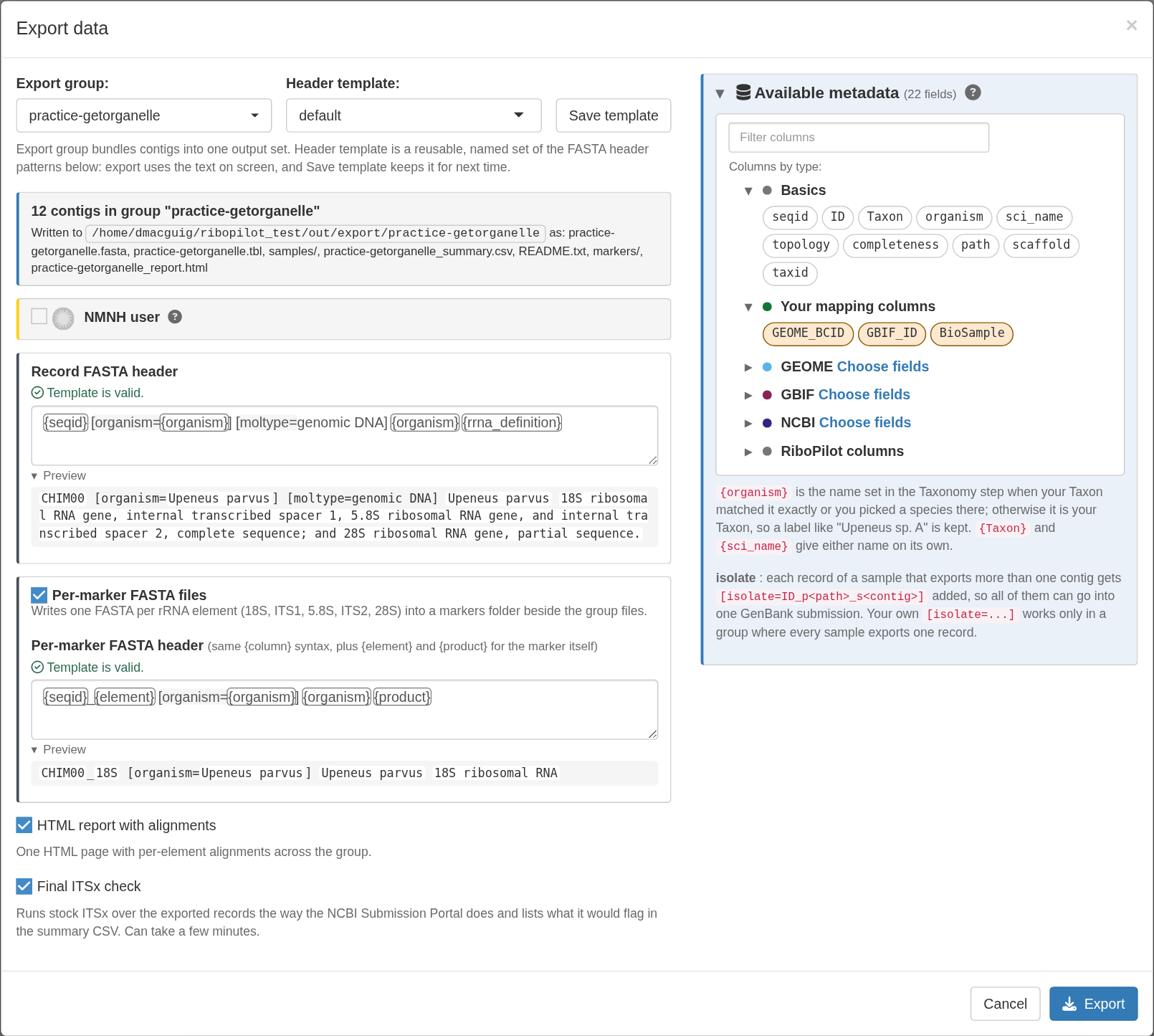The height and width of the screenshot is (1036, 1154).
Task: Open NCBI Choose fields link
Action: (x=864, y=422)
